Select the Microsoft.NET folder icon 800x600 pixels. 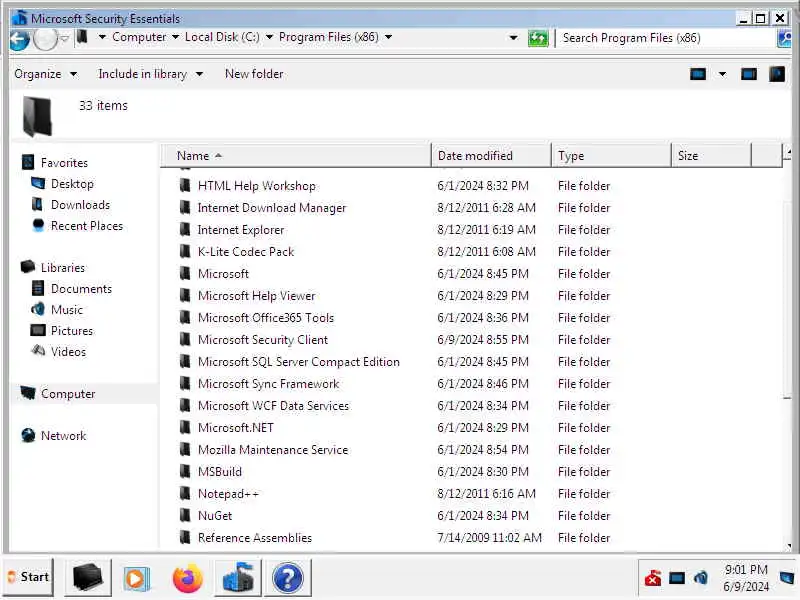pos(185,427)
